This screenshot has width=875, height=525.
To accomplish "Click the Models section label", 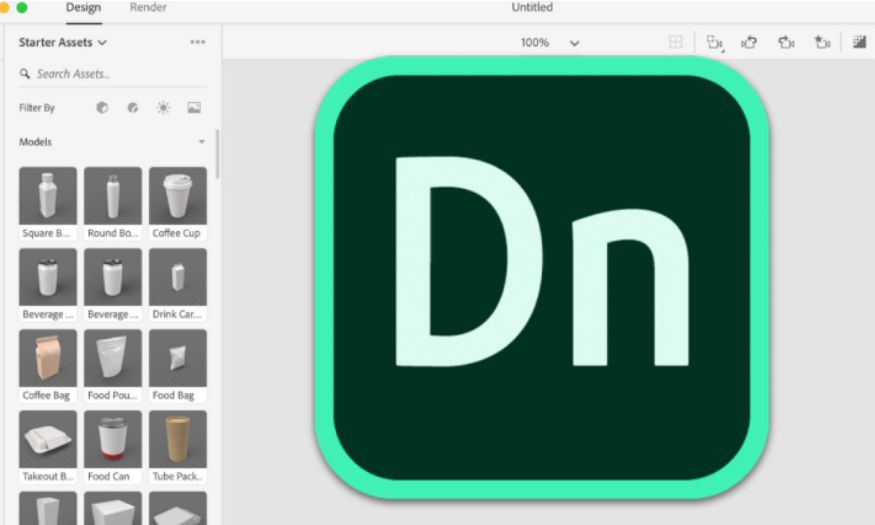I will pos(36,142).
